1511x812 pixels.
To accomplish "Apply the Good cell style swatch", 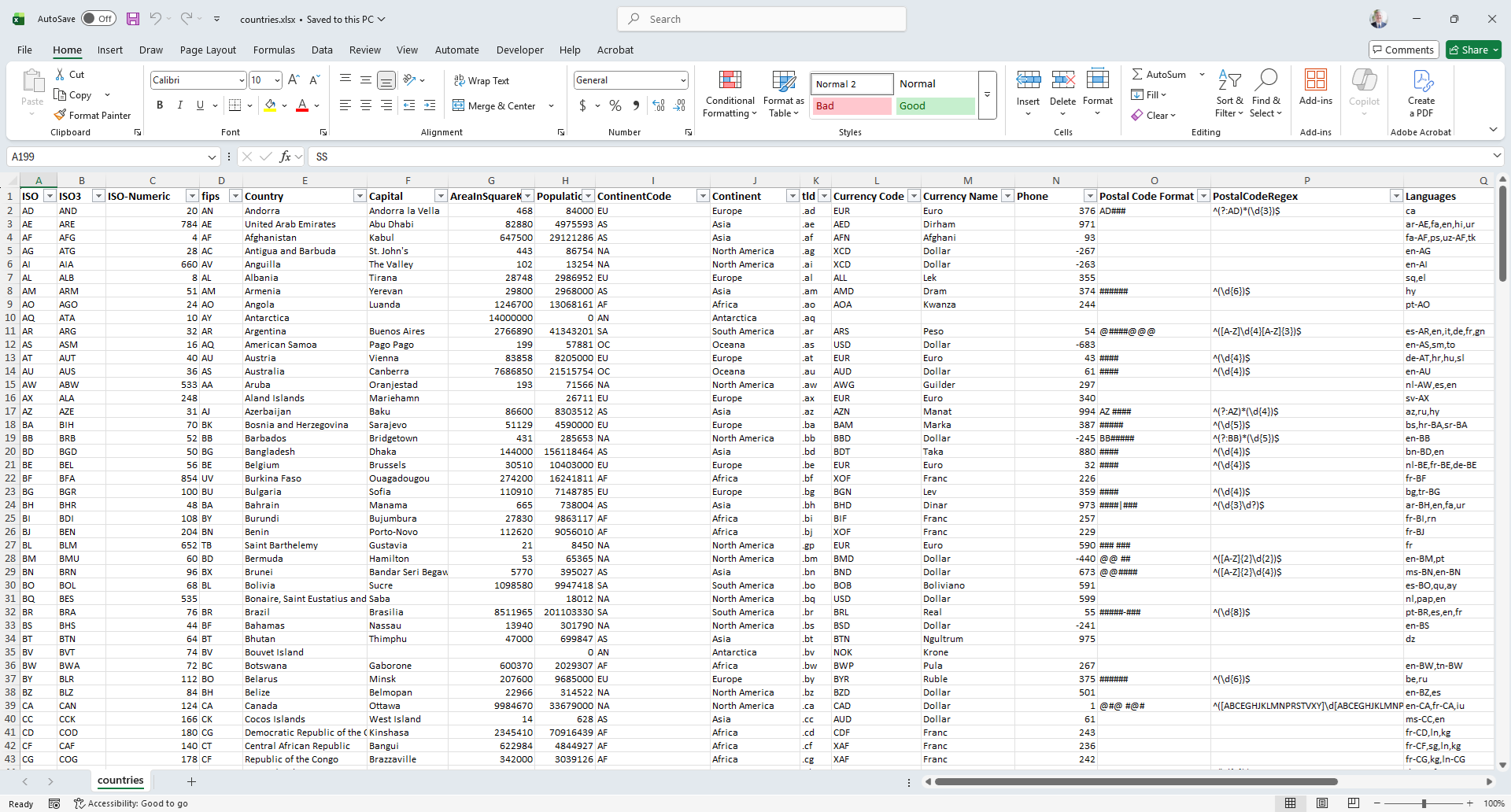I will coord(935,106).
